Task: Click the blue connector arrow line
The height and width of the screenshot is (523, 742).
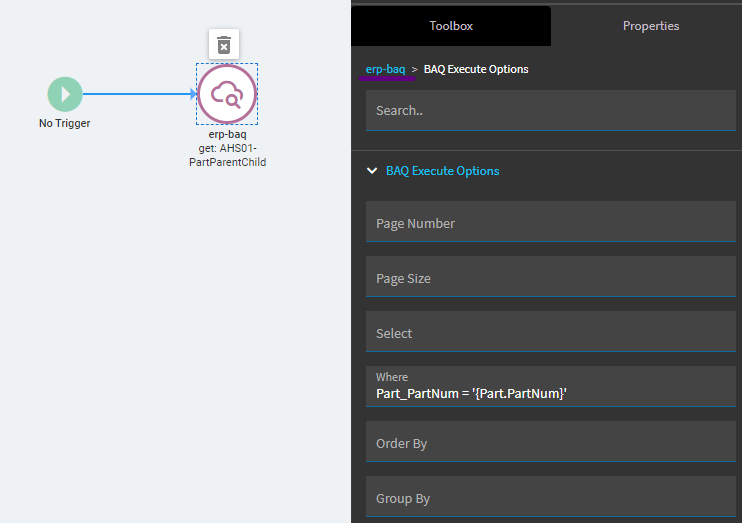Action: (135, 95)
